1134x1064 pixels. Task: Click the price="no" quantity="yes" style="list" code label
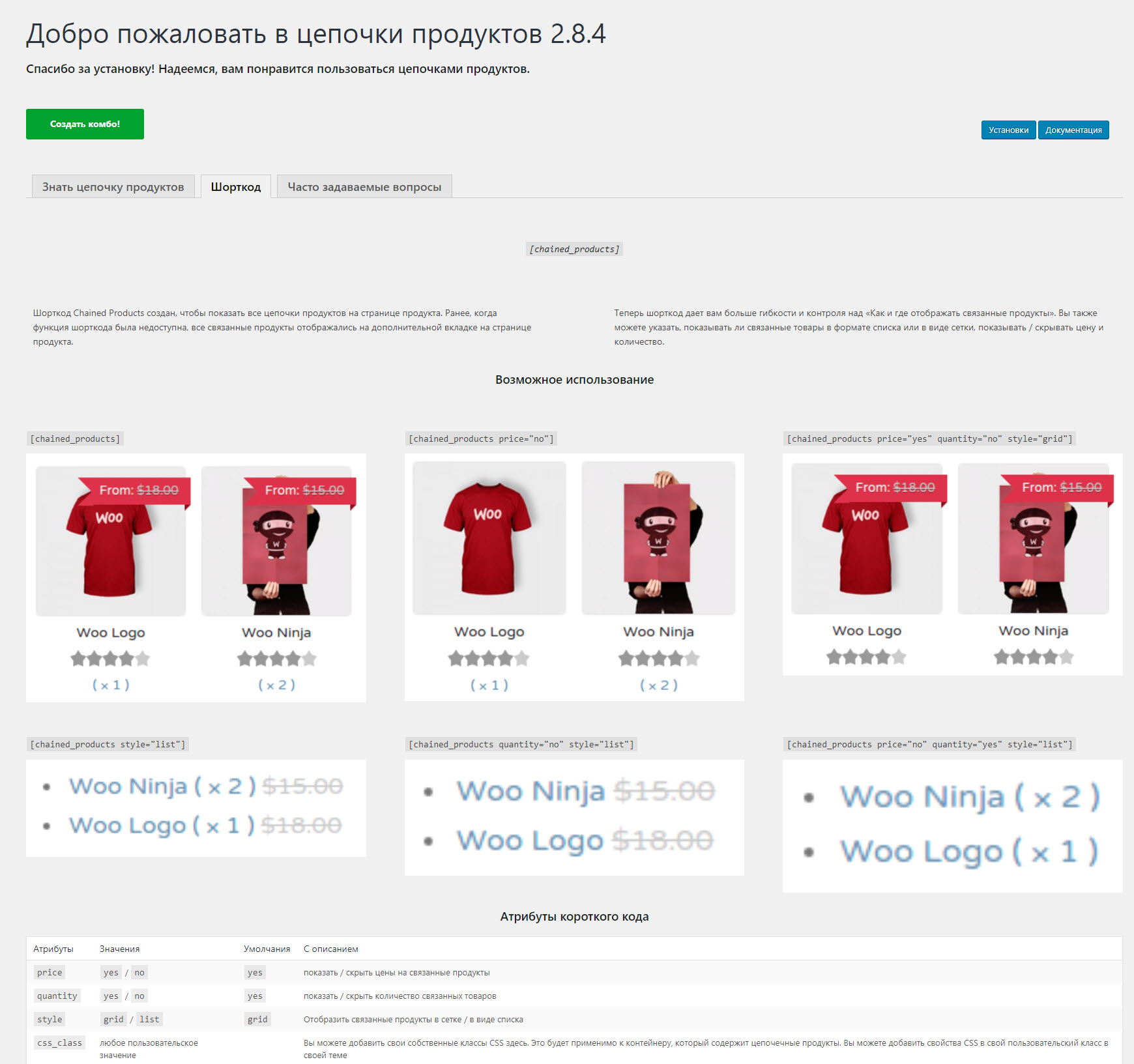pos(929,744)
